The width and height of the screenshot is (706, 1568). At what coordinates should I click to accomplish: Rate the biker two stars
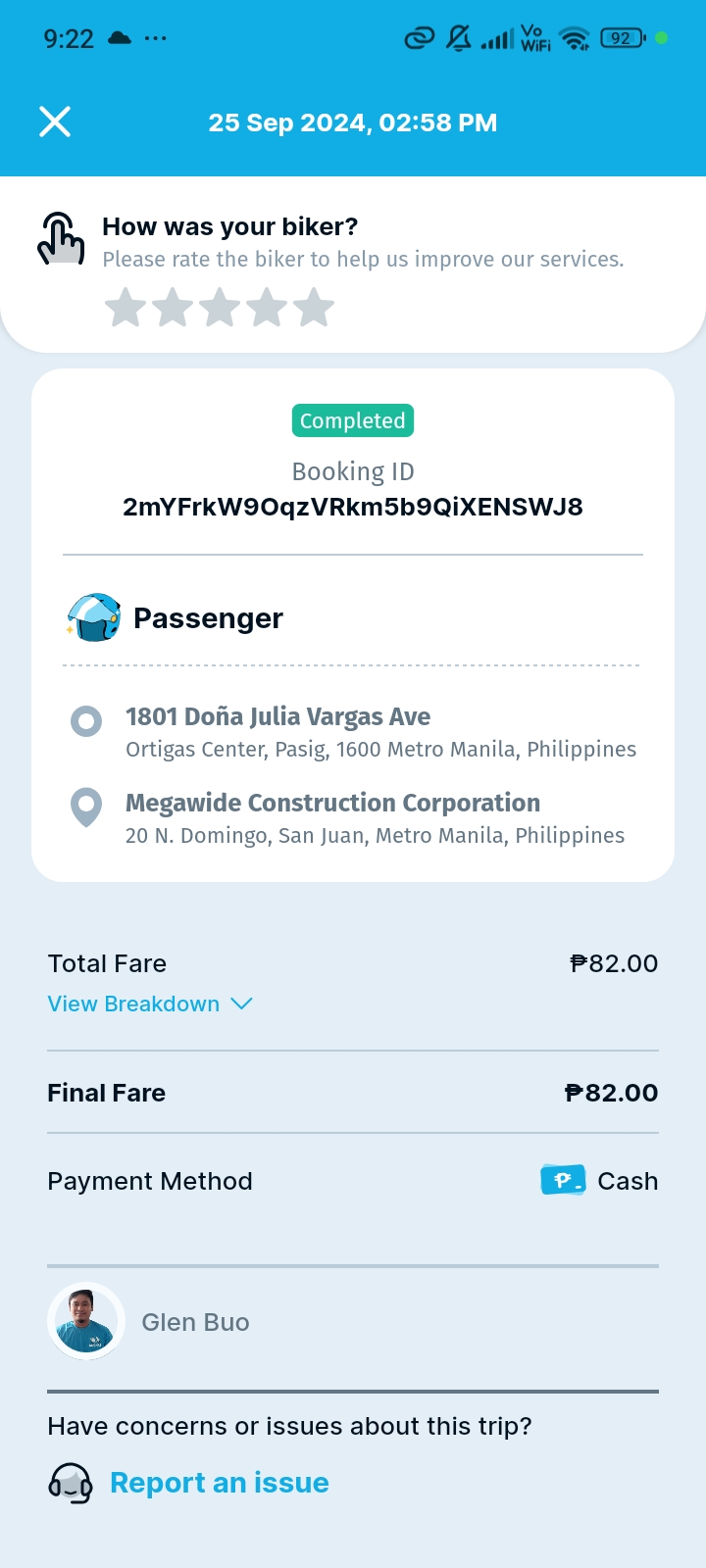(x=173, y=308)
